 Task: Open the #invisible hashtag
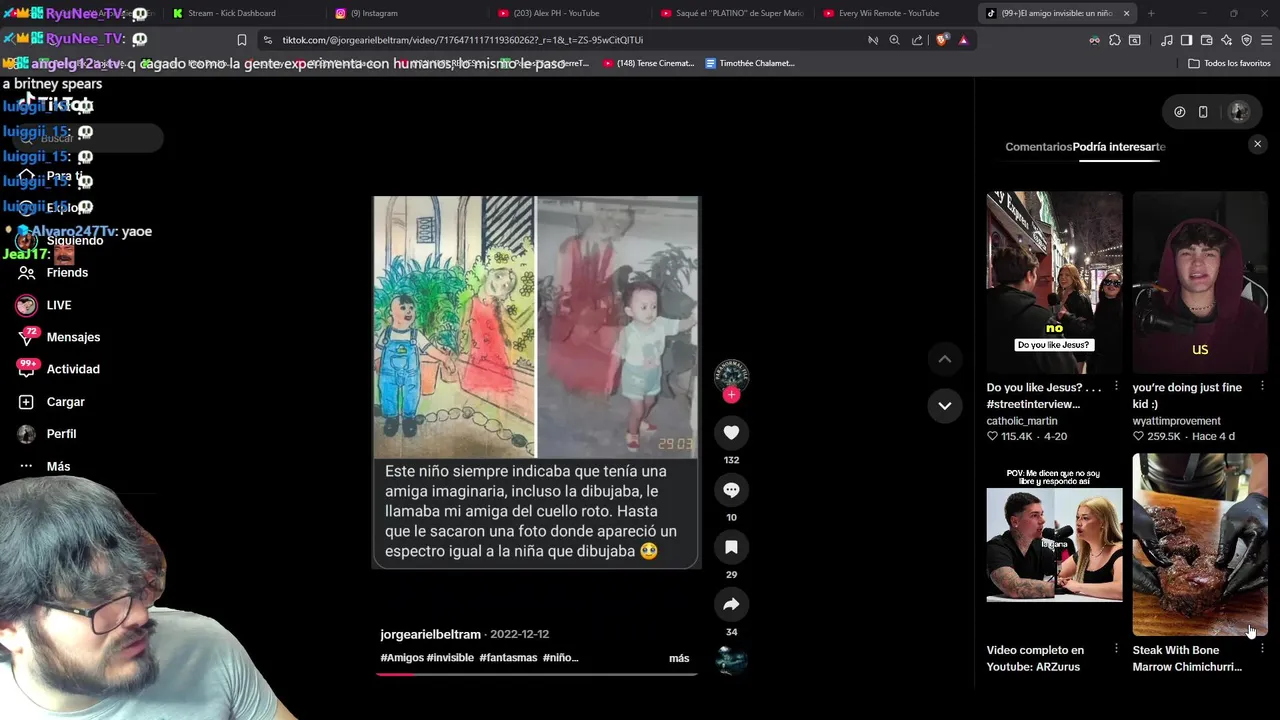[450, 658]
